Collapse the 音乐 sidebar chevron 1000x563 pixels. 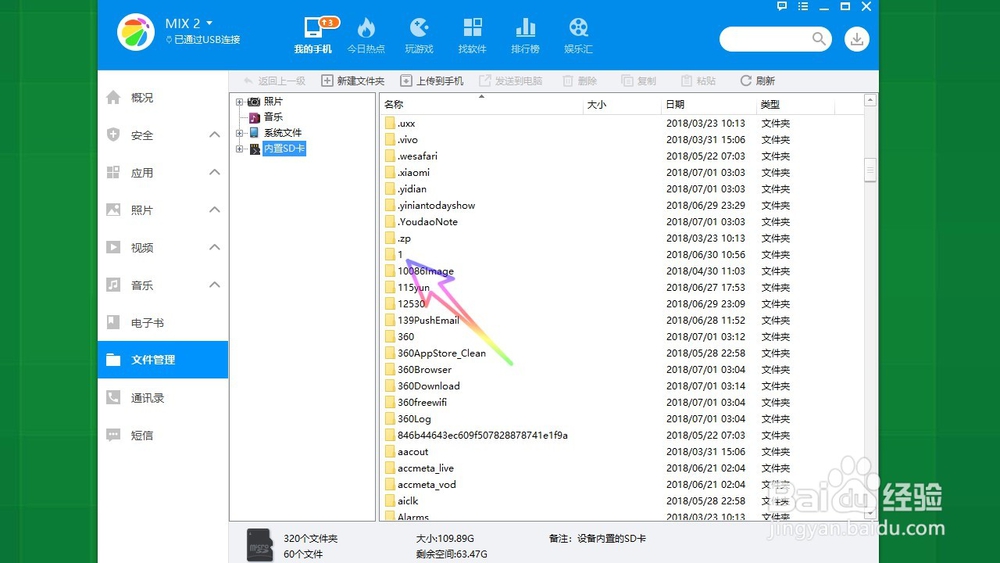[x=214, y=284]
